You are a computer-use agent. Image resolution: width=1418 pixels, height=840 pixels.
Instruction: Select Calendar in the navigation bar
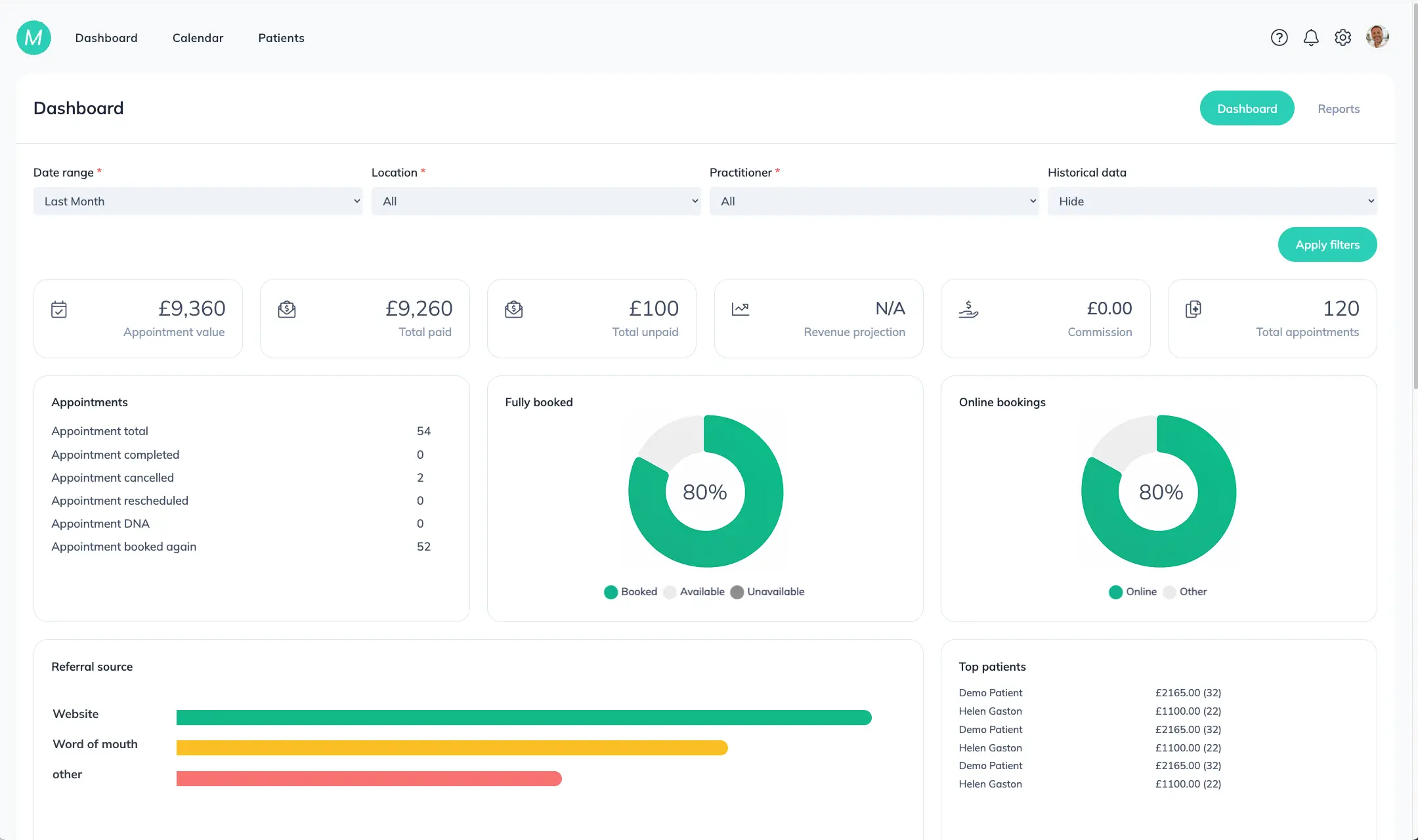pos(197,37)
